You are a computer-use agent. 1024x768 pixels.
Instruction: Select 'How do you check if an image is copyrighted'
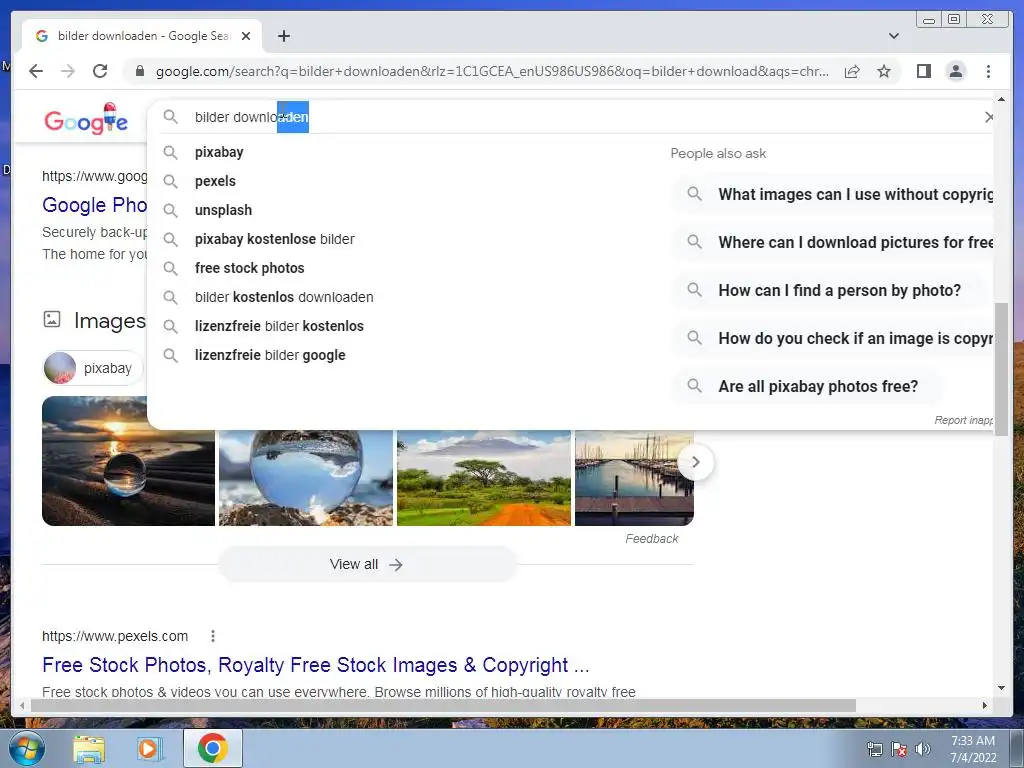click(x=833, y=338)
